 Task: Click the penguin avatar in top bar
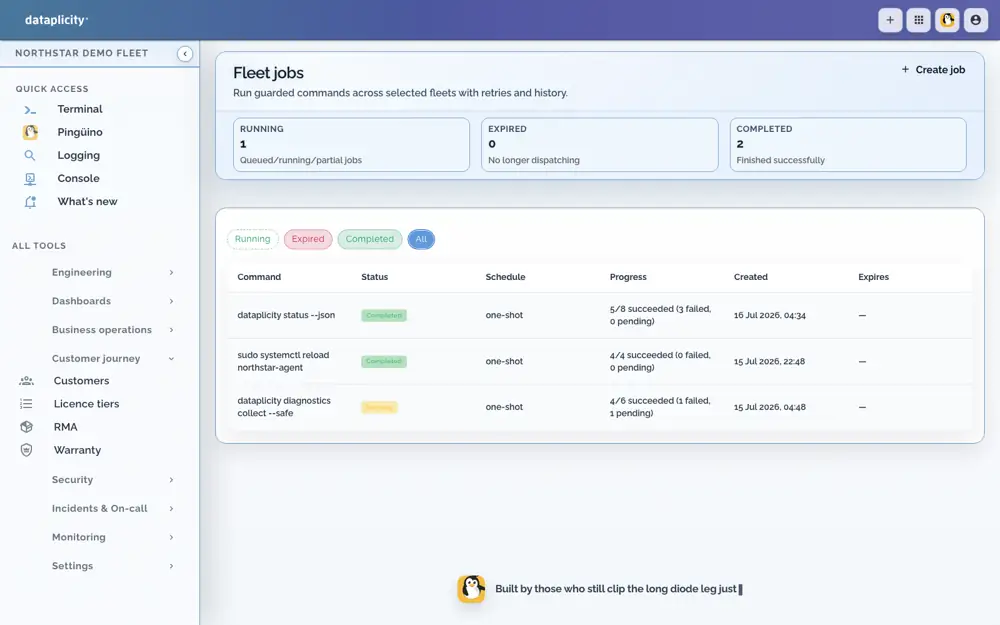(947, 20)
